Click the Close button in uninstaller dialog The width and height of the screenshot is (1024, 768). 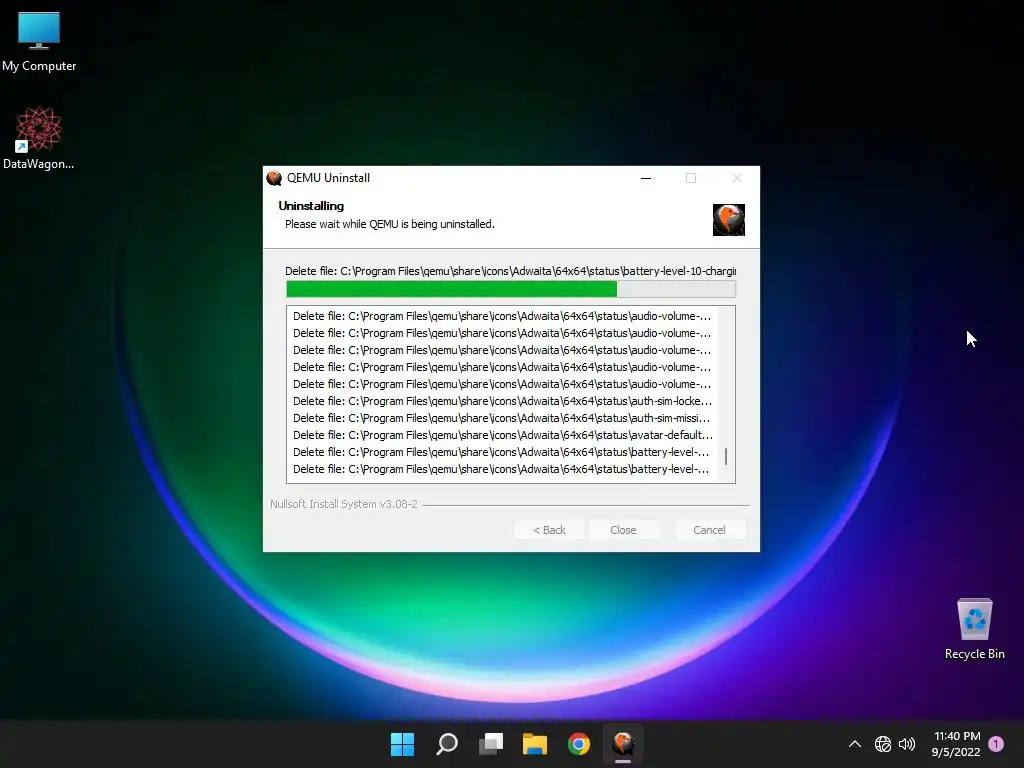click(x=623, y=530)
